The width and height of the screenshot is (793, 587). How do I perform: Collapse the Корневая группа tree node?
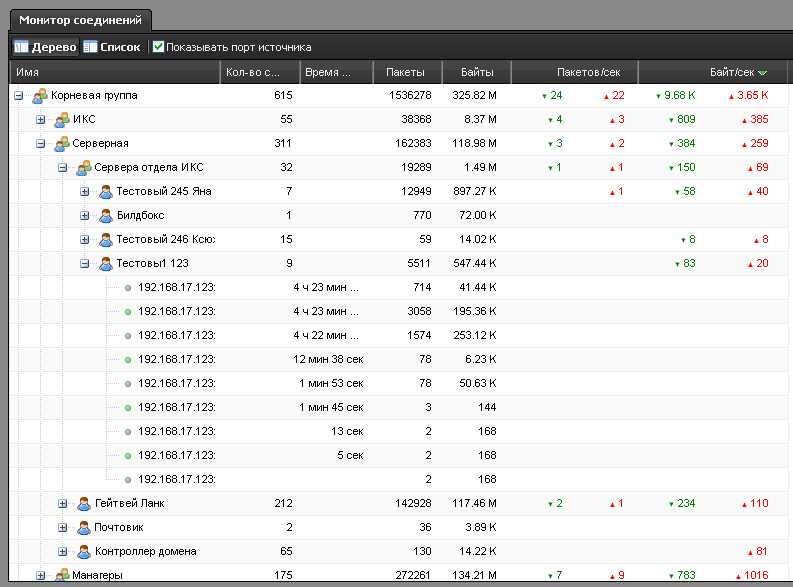pos(19,96)
